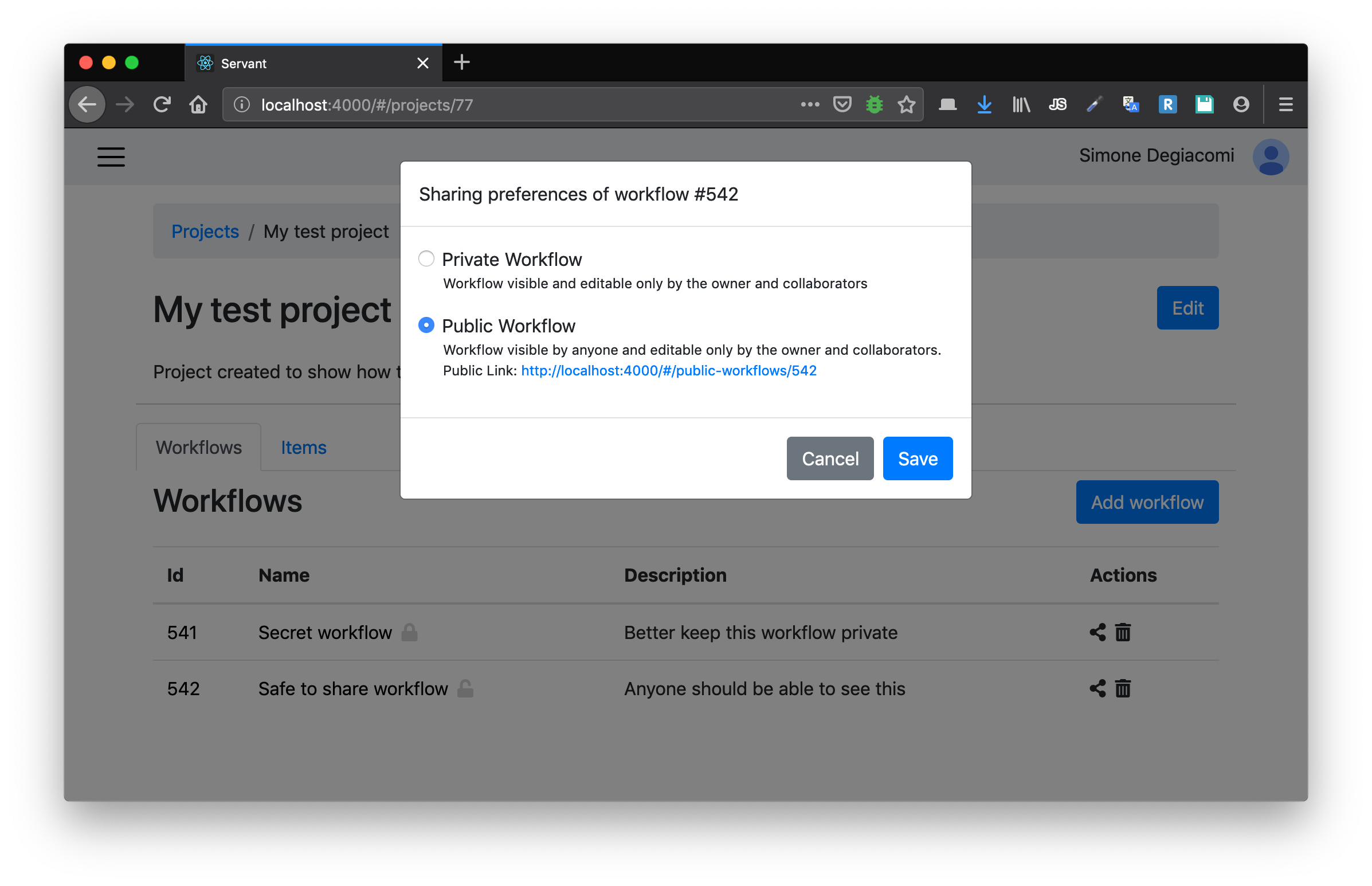Click the browser address bar

tap(518, 105)
